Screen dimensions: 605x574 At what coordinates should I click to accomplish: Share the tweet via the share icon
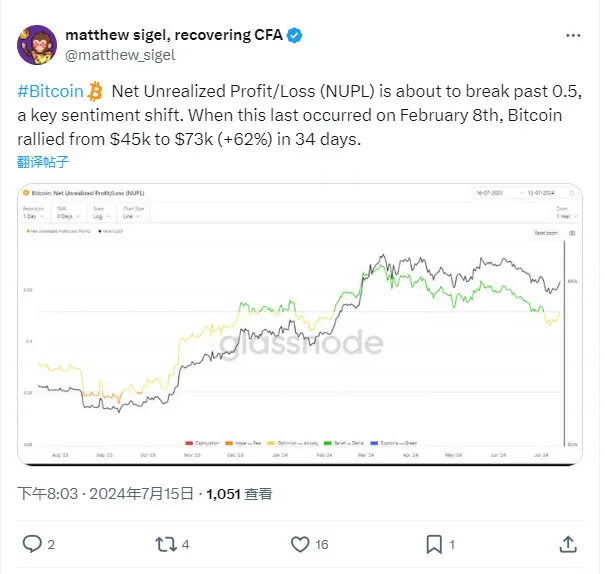point(567,544)
